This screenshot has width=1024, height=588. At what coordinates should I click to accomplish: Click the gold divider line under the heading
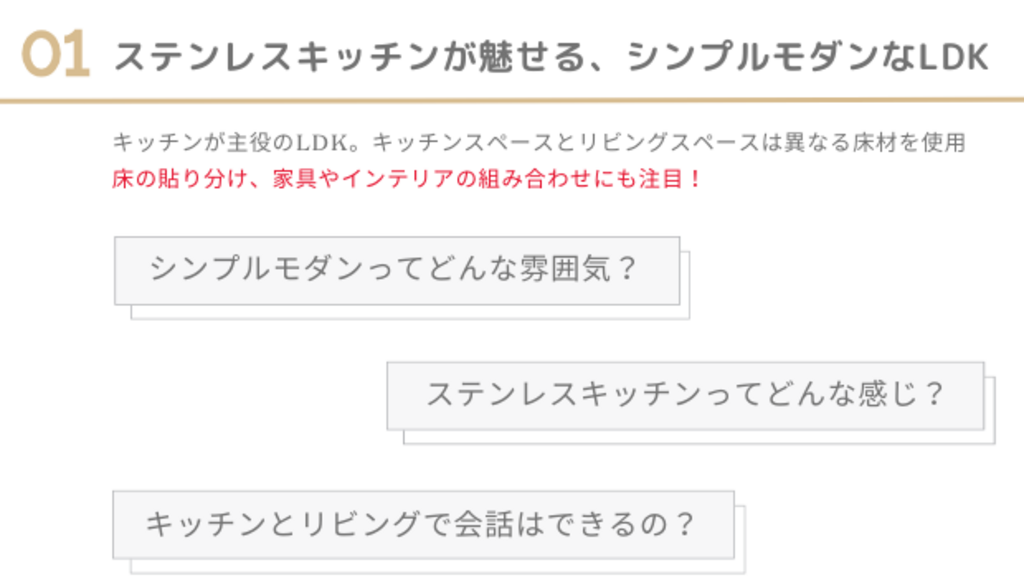point(512,101)
